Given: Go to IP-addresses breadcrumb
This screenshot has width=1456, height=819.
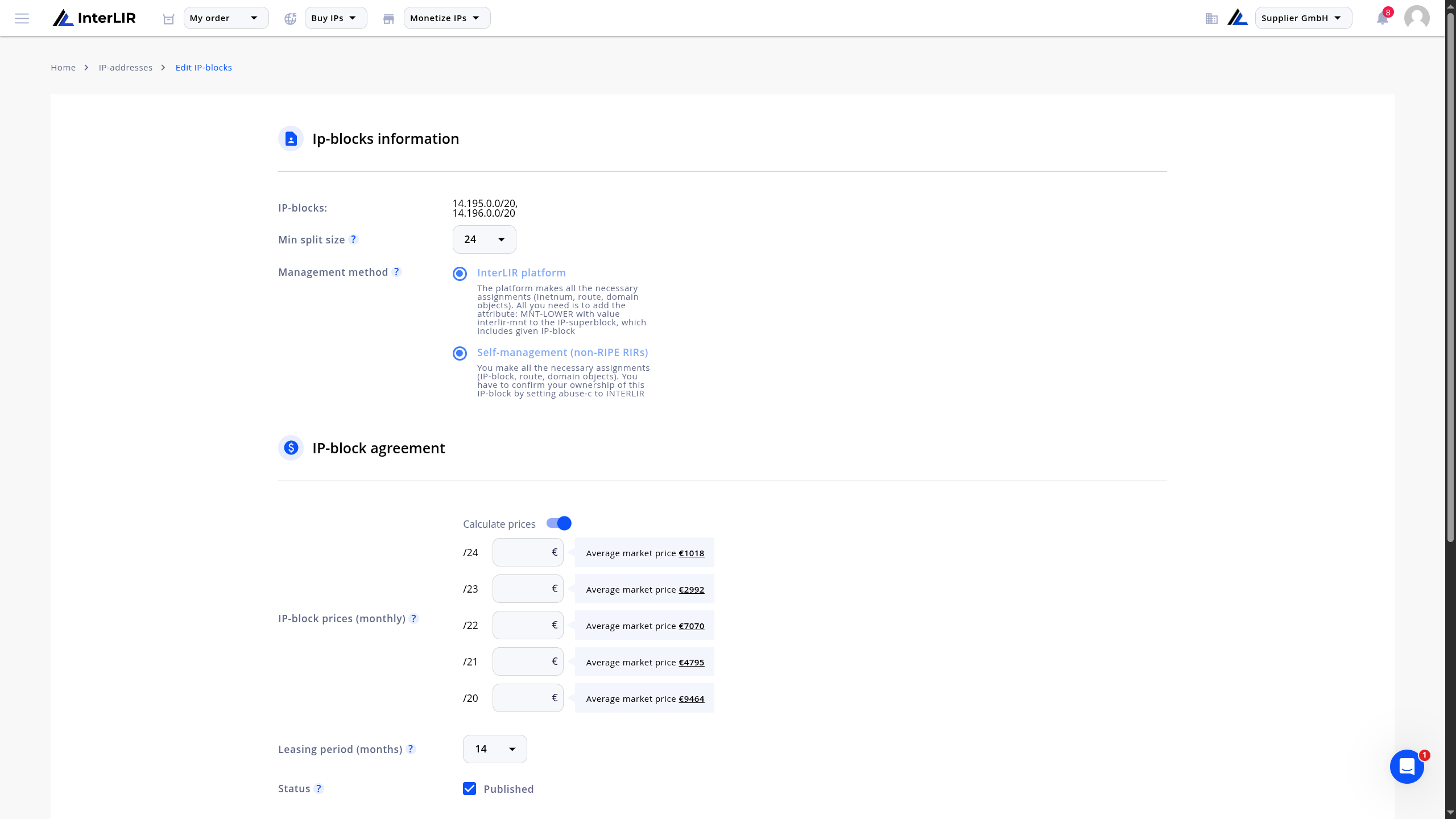Looking at the screenshot, I should tap(126, 67).
